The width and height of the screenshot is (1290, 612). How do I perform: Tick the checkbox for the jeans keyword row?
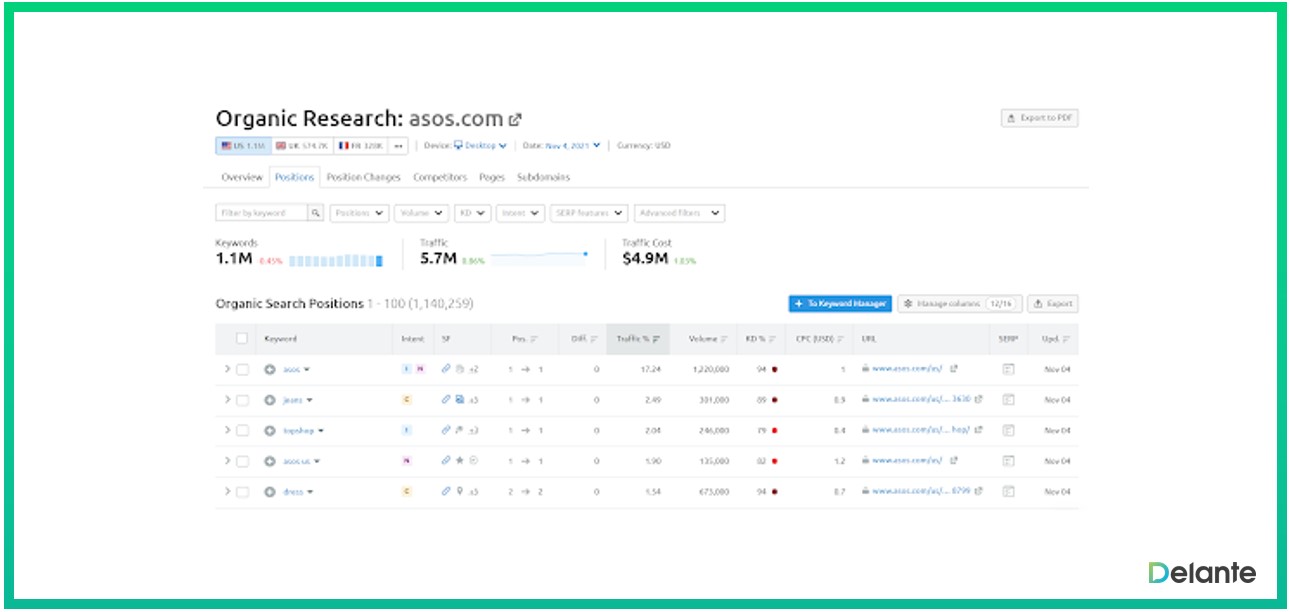coord(242,400)
